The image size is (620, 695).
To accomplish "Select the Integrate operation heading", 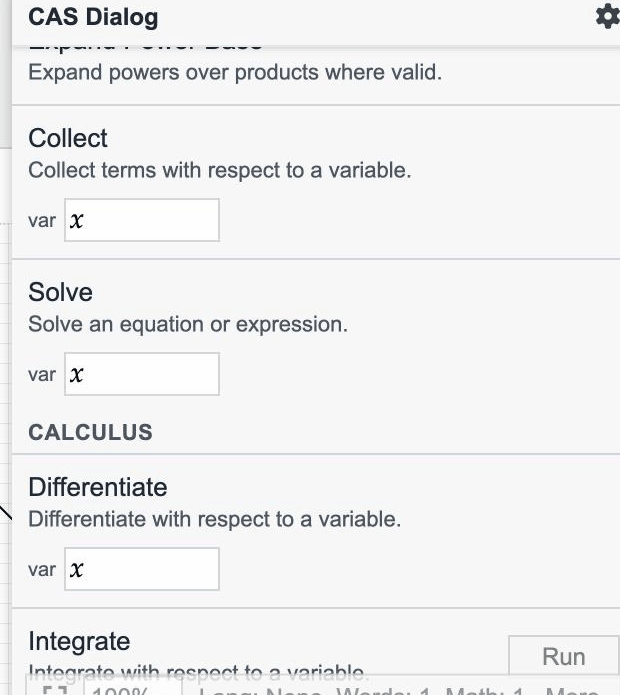I will tap(79, 641).
